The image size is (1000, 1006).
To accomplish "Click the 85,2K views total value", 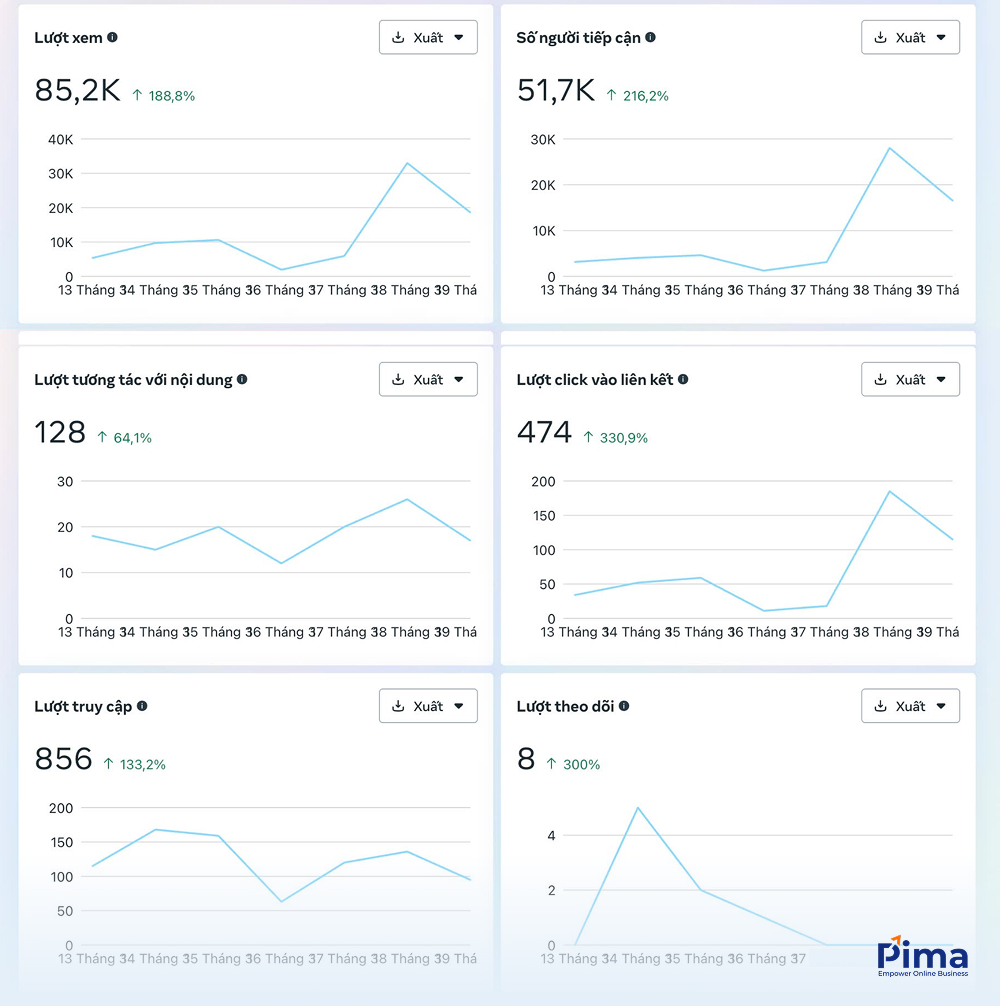I will pyautogui.click(x=77, y=91).
